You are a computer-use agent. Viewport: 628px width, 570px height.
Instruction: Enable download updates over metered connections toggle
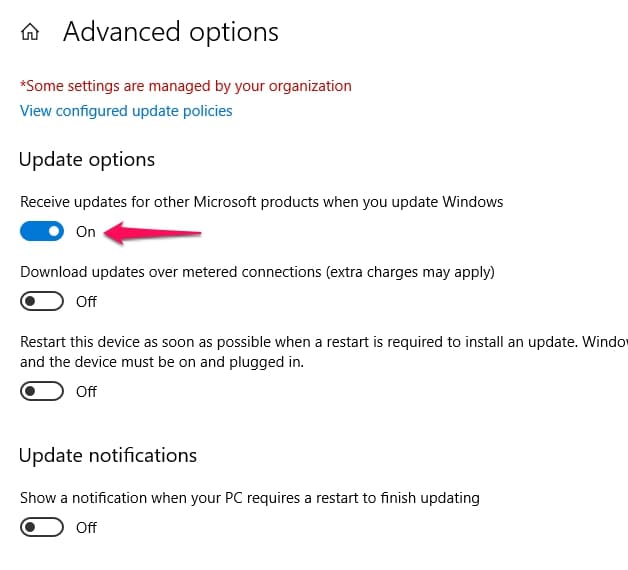pyautogui.click(x=42, y=301)
